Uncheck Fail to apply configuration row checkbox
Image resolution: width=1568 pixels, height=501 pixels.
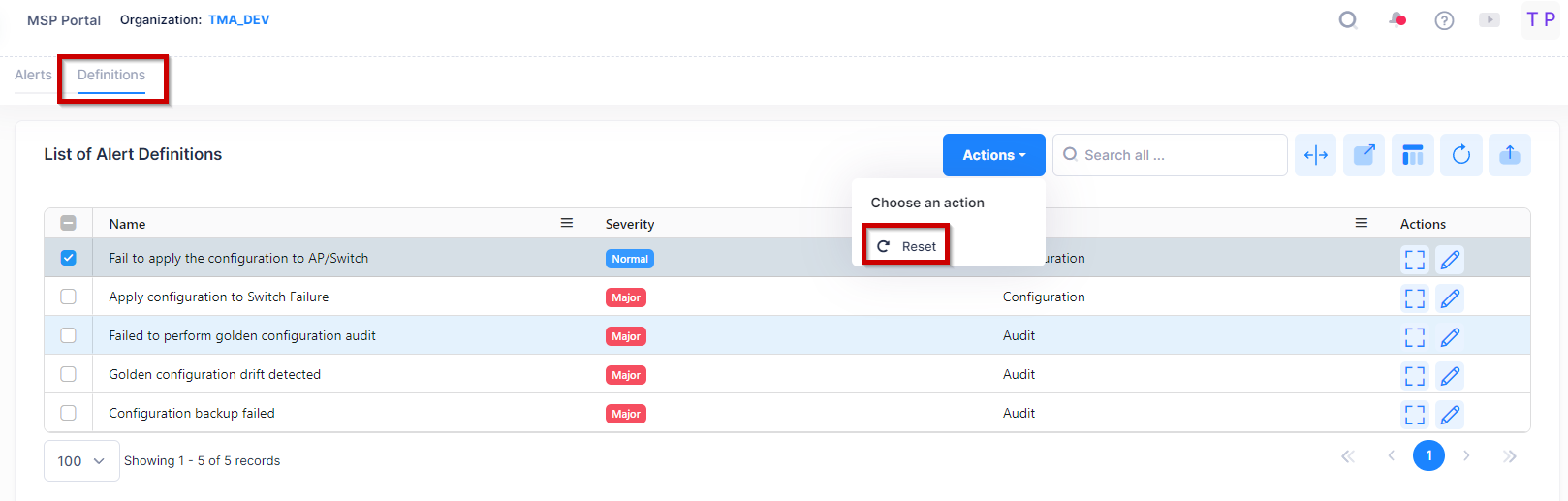tap(69, 258)
